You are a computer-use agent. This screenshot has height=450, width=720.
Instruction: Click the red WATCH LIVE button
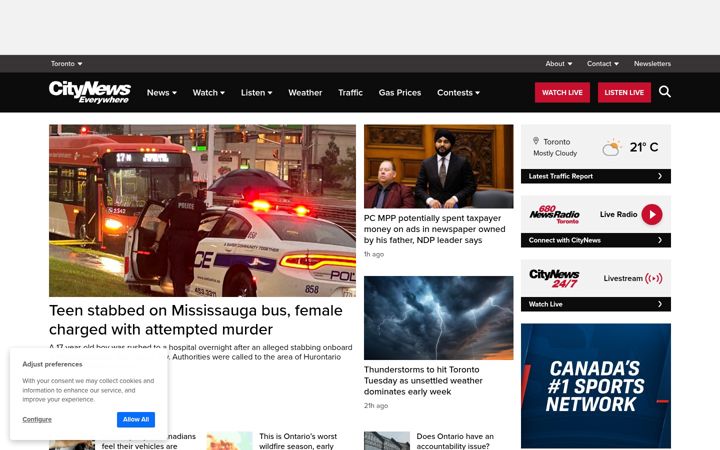(x=562, y=92)
